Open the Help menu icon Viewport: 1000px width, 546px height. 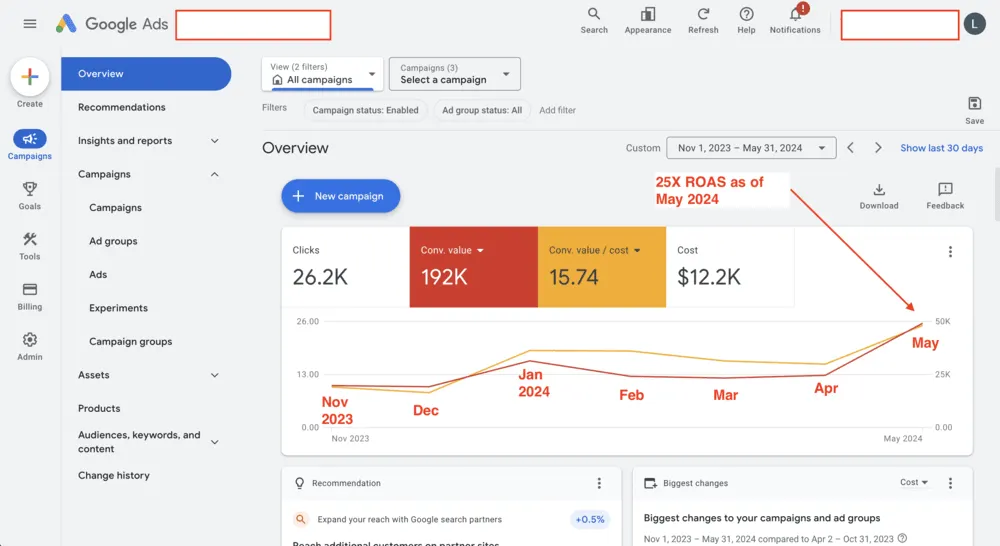[x=746, y=20]
